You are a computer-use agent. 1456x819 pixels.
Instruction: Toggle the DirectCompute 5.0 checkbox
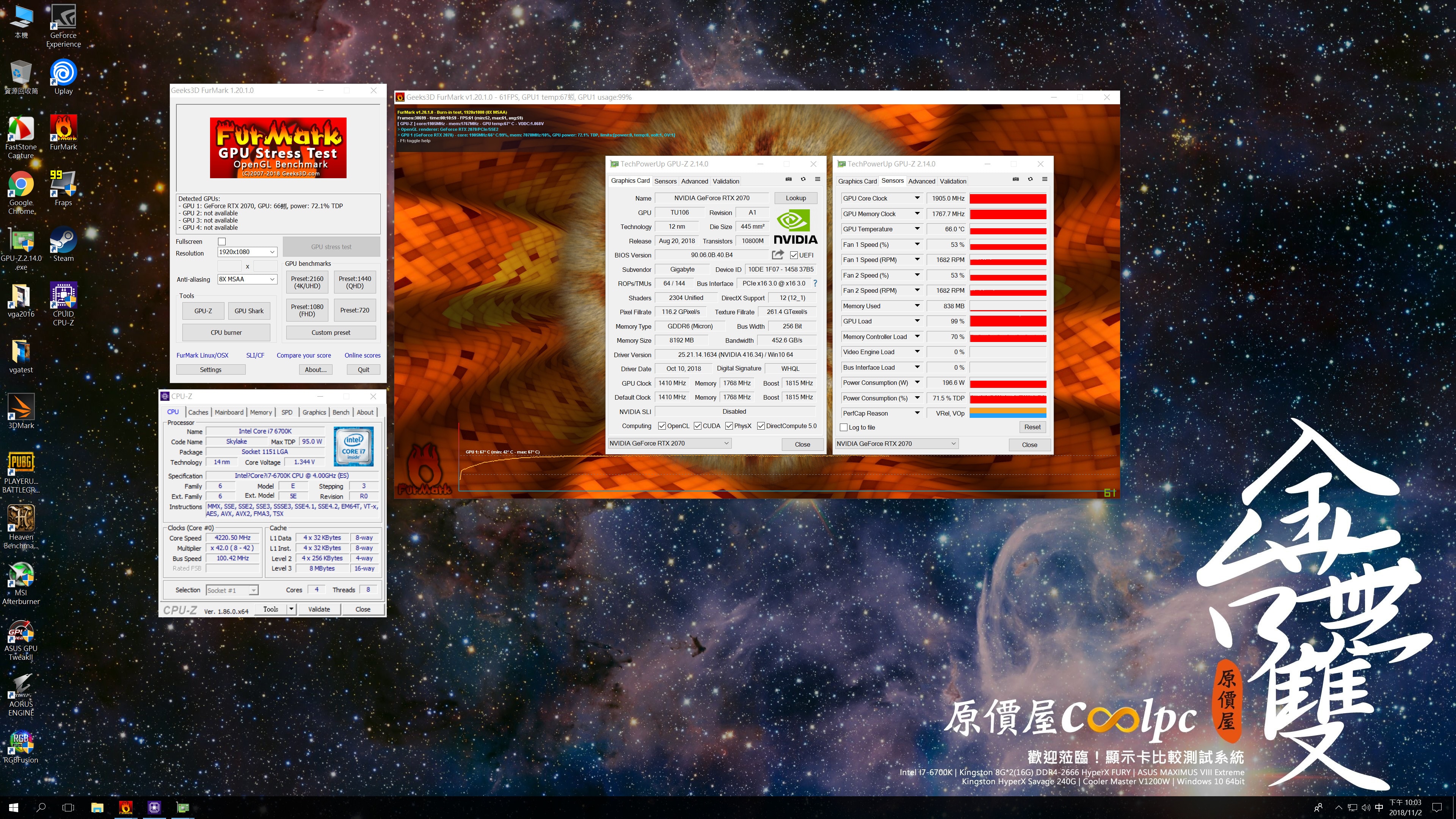click(761, 426)
